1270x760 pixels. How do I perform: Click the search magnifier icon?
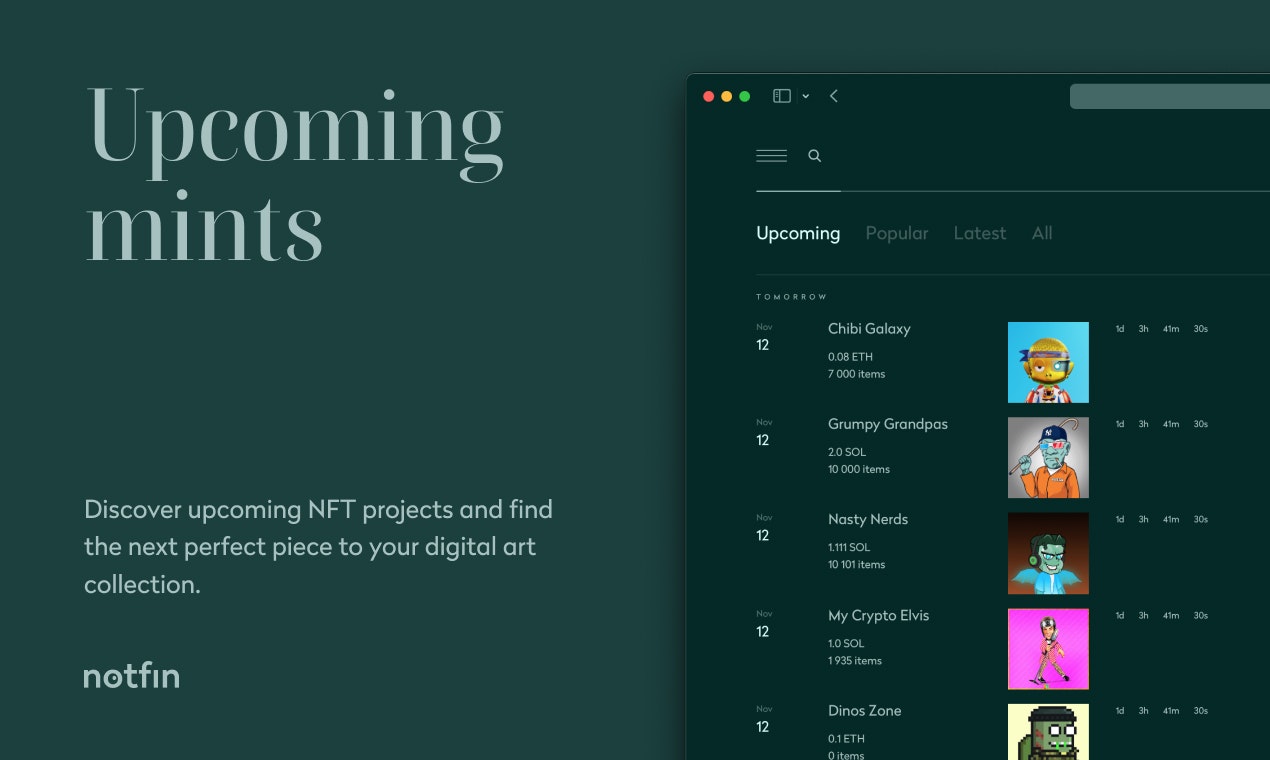pyautogui.click(x=815, y=156)
